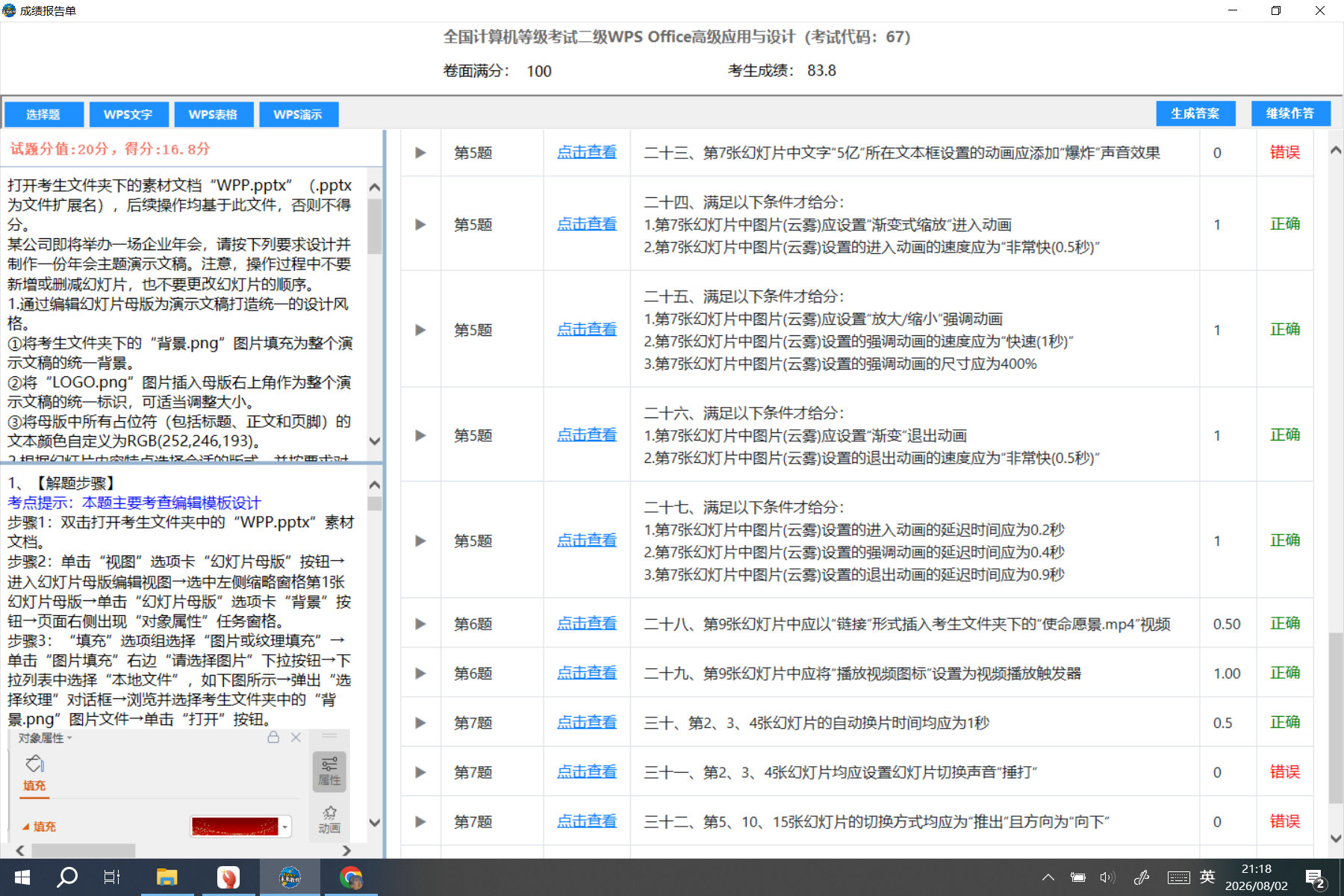Expand the row for item 二十六
This screenshot has width=1344, height=896.
(420, 435)
